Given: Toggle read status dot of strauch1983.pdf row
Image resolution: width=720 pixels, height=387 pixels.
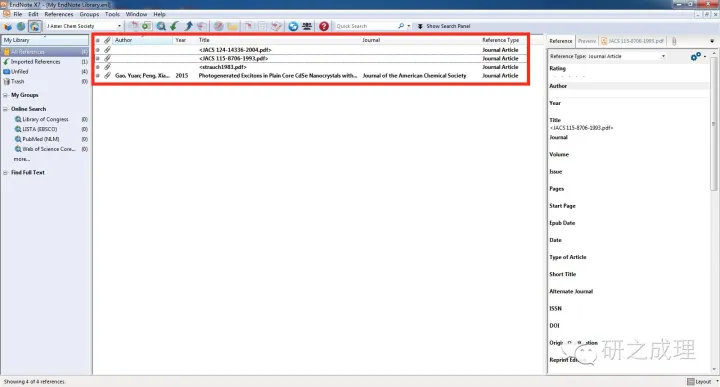Looking at the screenshot, I should pyautogui.click(x=97, y=67).
